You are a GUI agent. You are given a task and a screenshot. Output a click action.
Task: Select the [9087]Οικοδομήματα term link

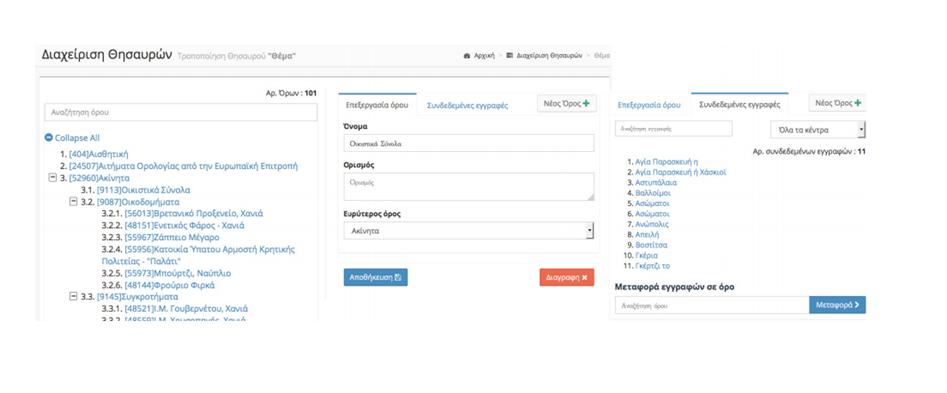coord(138,202)
